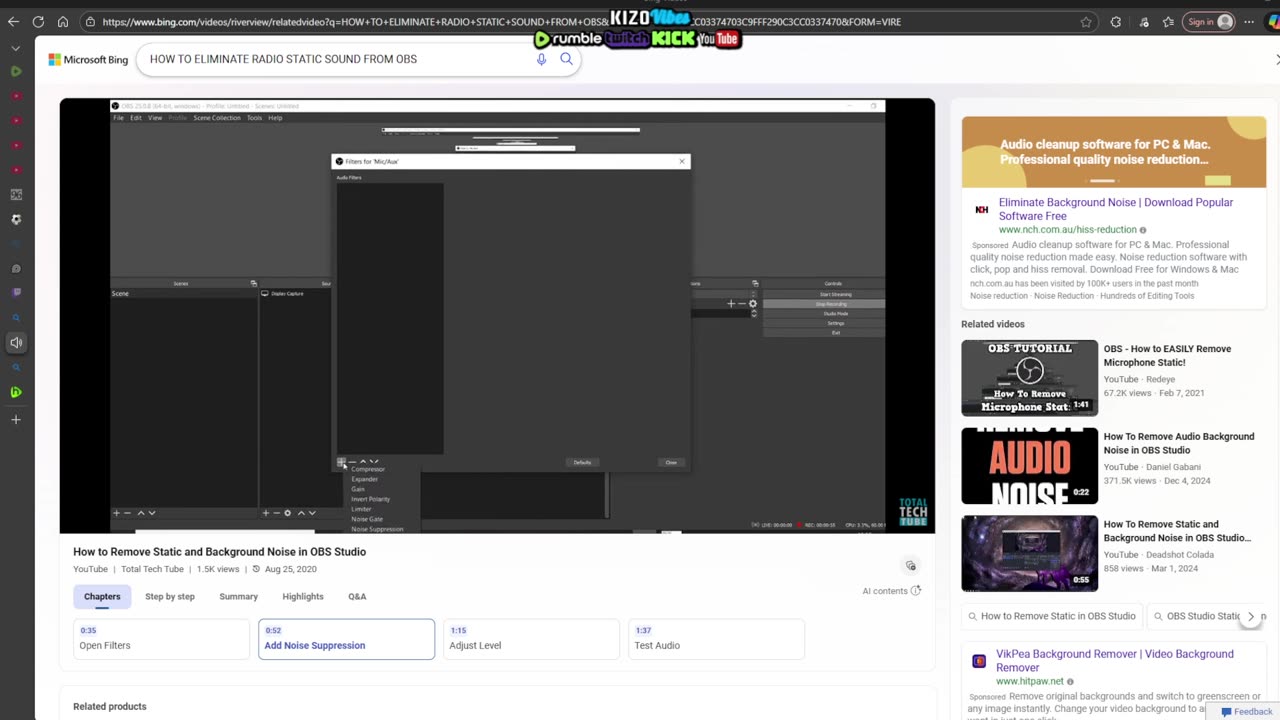Open VikPea Background Remover ad link
The height and width of the screenshot is (720, 1280).
(x=1115, y=661)
